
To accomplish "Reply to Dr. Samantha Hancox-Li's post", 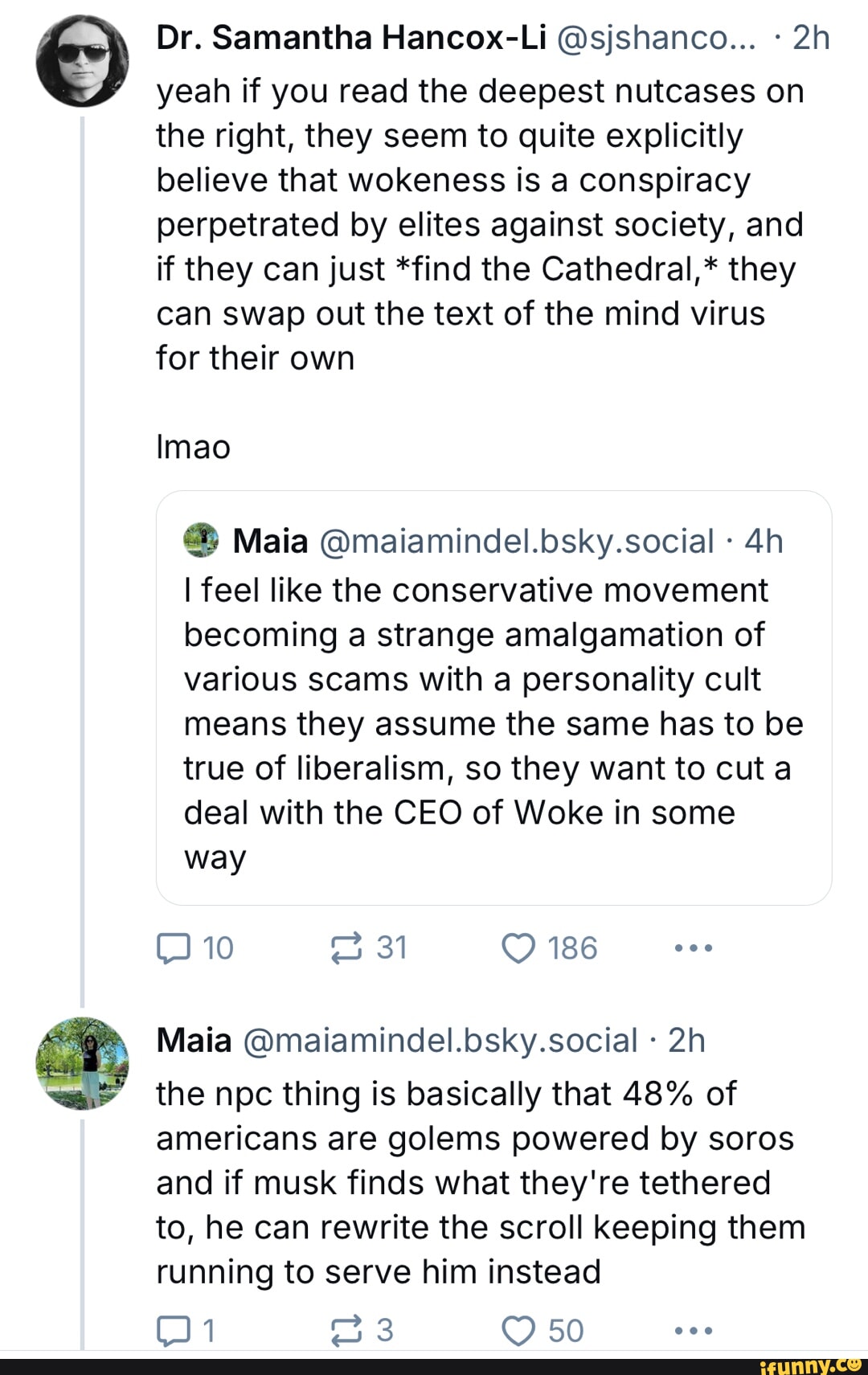I will [x=174, y=948].
